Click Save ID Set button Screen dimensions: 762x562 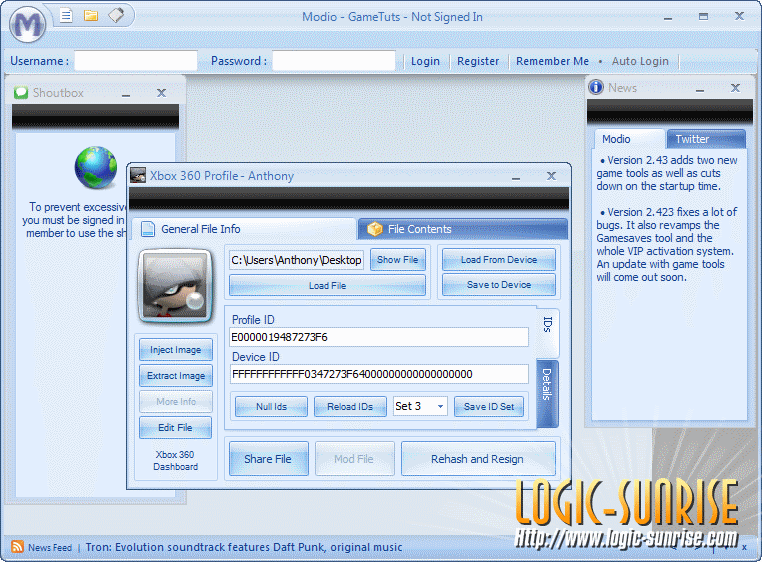coord(489,406)
